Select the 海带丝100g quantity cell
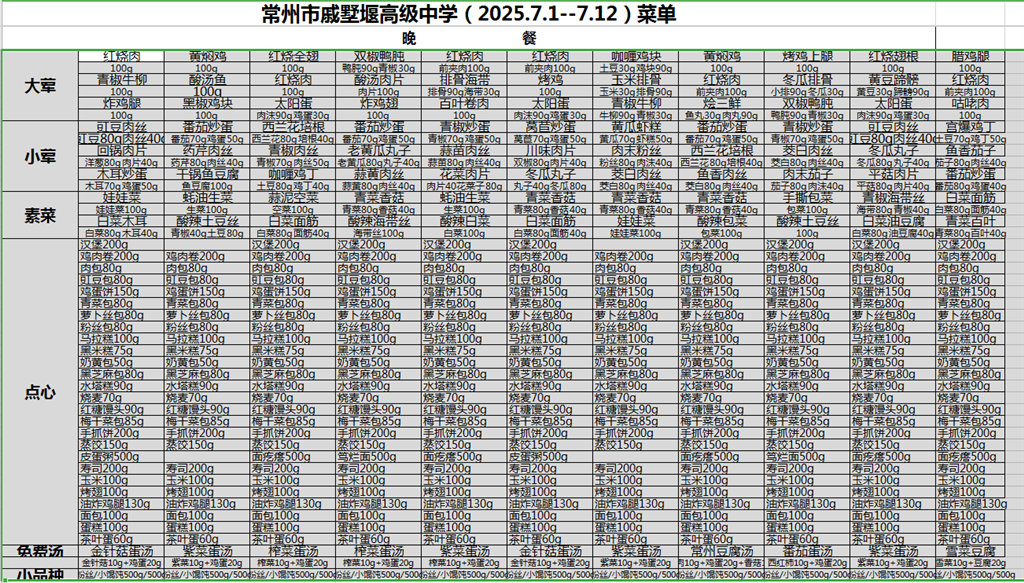 coord(378,233)
